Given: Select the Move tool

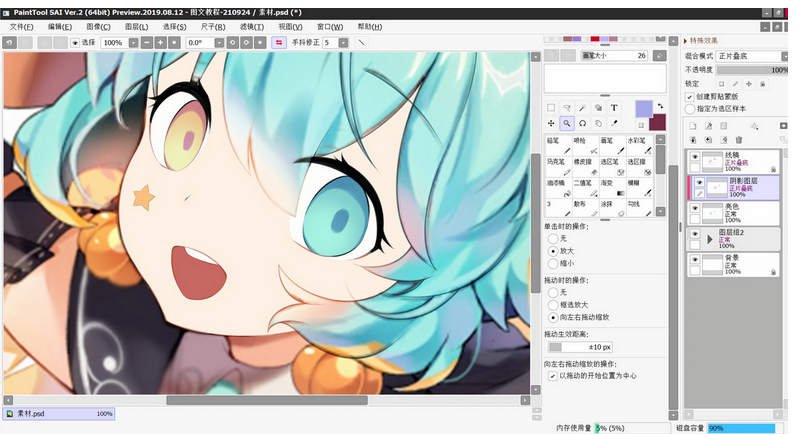Looking at the screenshot, I should tap(551, 123).
